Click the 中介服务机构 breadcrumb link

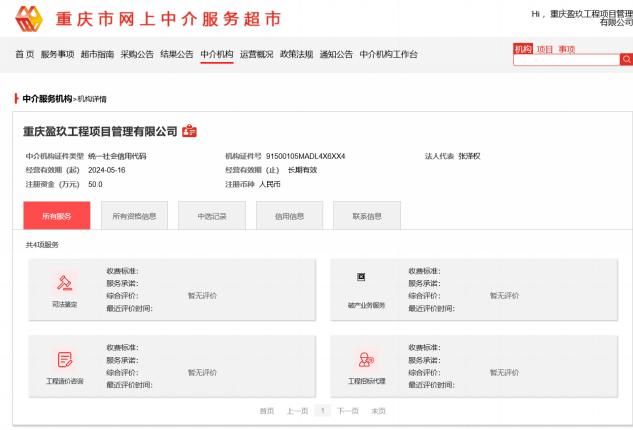pyautogui.click(x=47, y=99)
